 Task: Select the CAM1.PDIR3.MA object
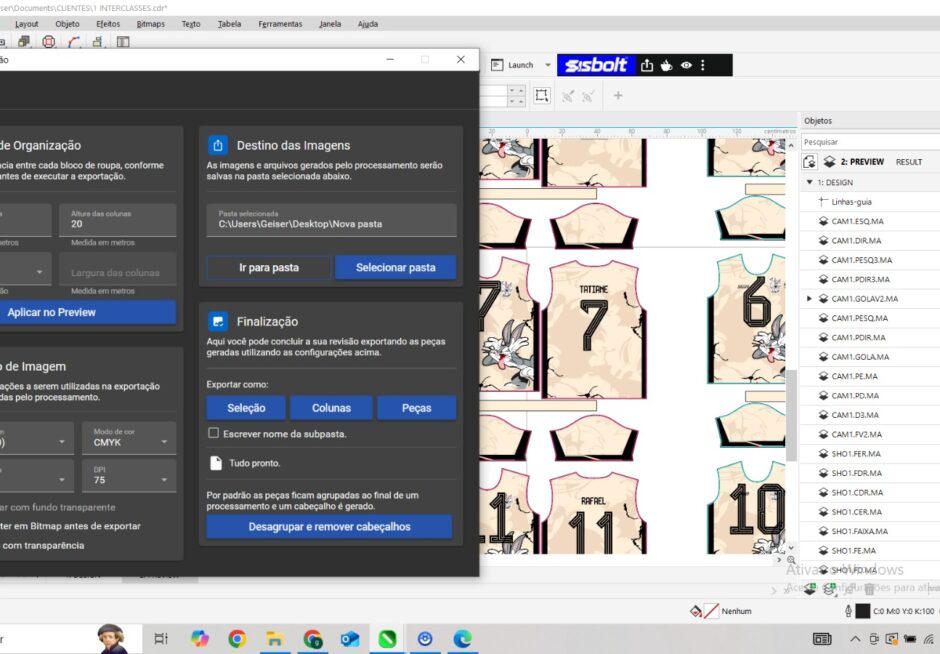coord(860,279)
